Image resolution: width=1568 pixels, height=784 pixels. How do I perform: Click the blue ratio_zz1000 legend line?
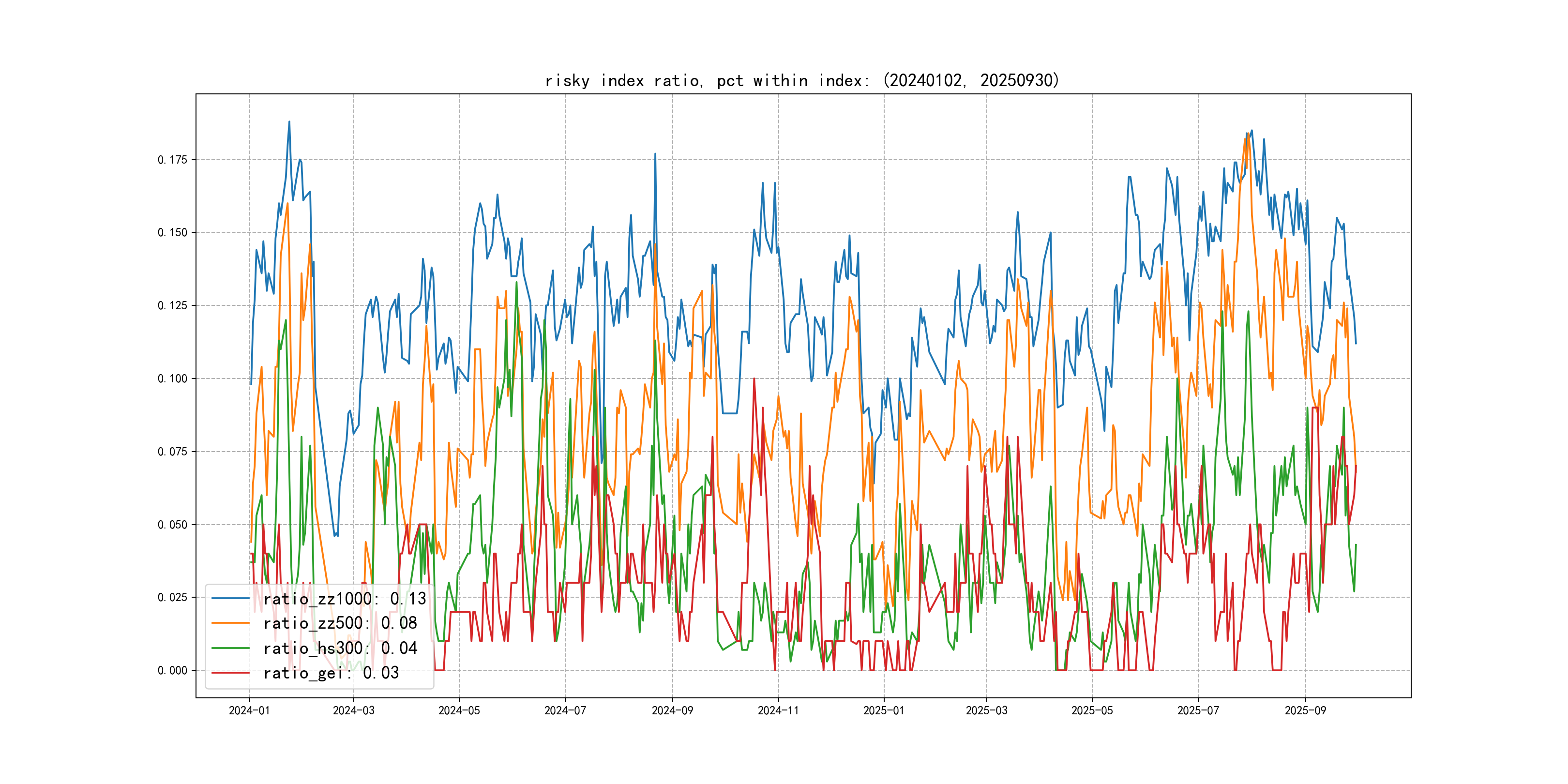[230, 598]
